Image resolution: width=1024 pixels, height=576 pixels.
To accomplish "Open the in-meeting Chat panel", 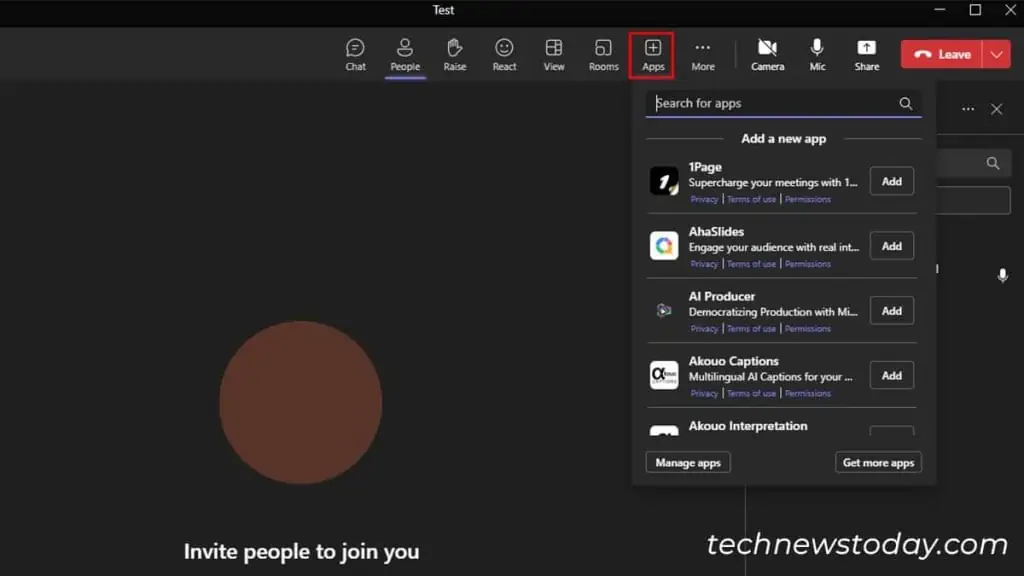I will click(x=355, y=53).
